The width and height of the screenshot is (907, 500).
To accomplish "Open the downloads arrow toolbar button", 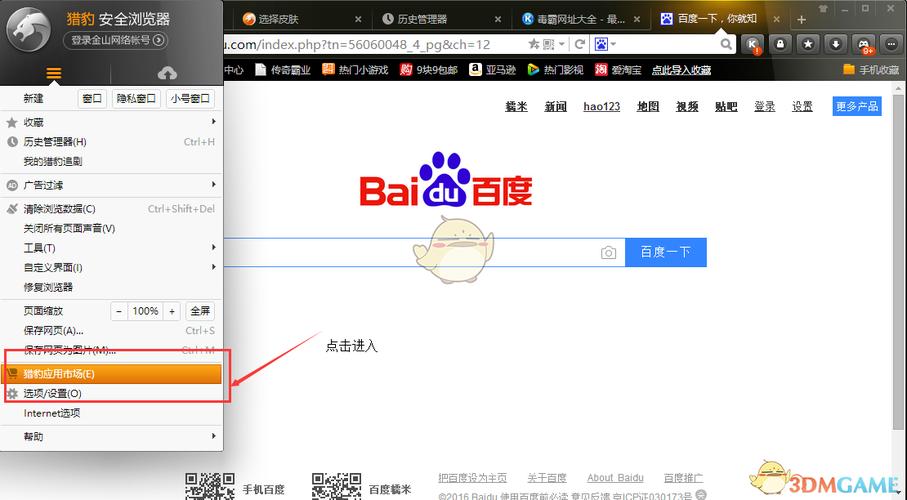I will (x=836, y=44).
